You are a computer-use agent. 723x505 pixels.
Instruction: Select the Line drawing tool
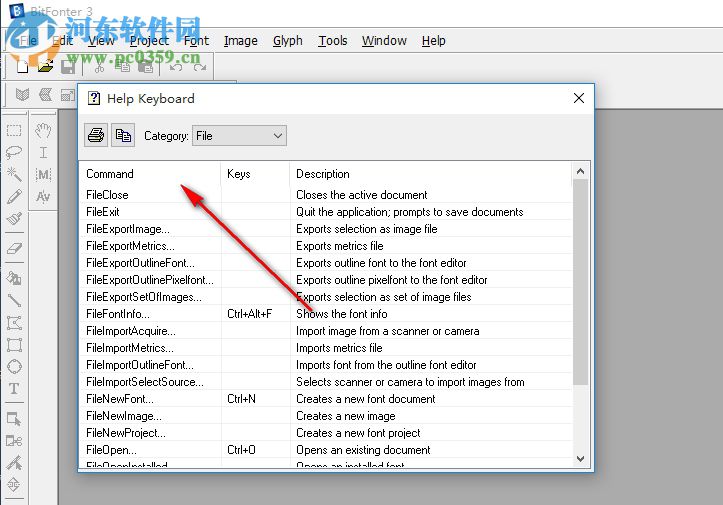click(x=14, y=300)
